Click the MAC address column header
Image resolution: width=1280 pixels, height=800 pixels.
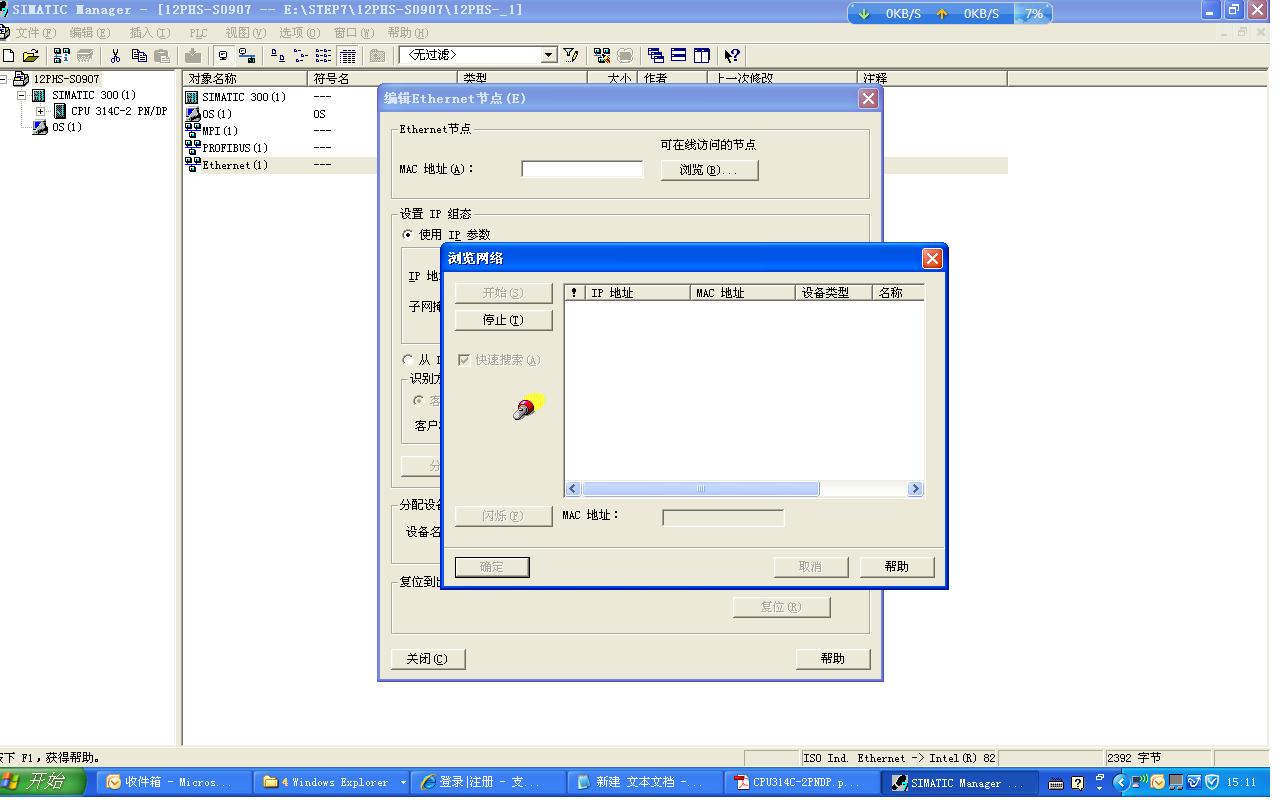(x=743, y=293)
